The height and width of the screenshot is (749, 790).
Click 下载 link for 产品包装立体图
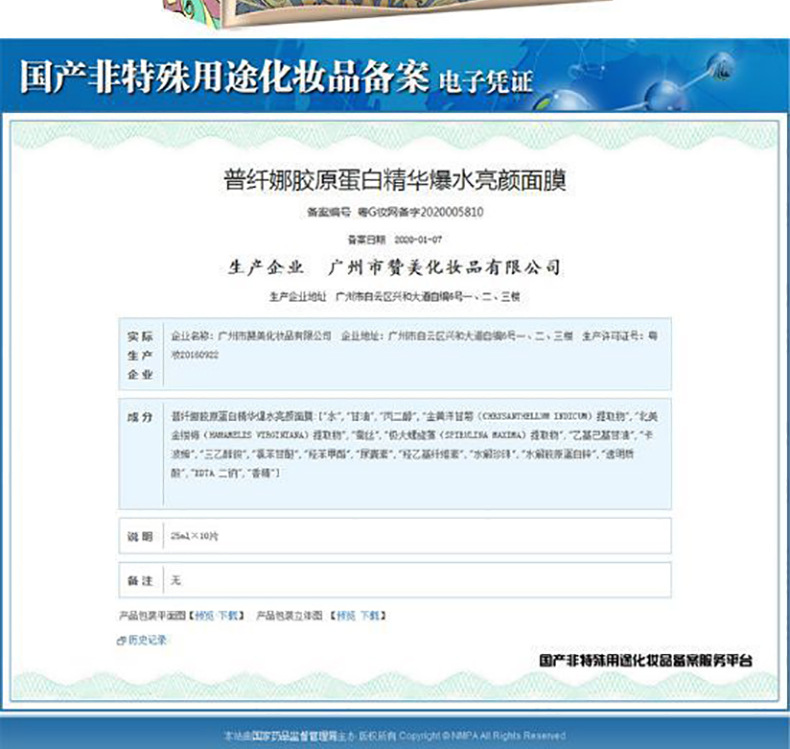tap(370, 616)
